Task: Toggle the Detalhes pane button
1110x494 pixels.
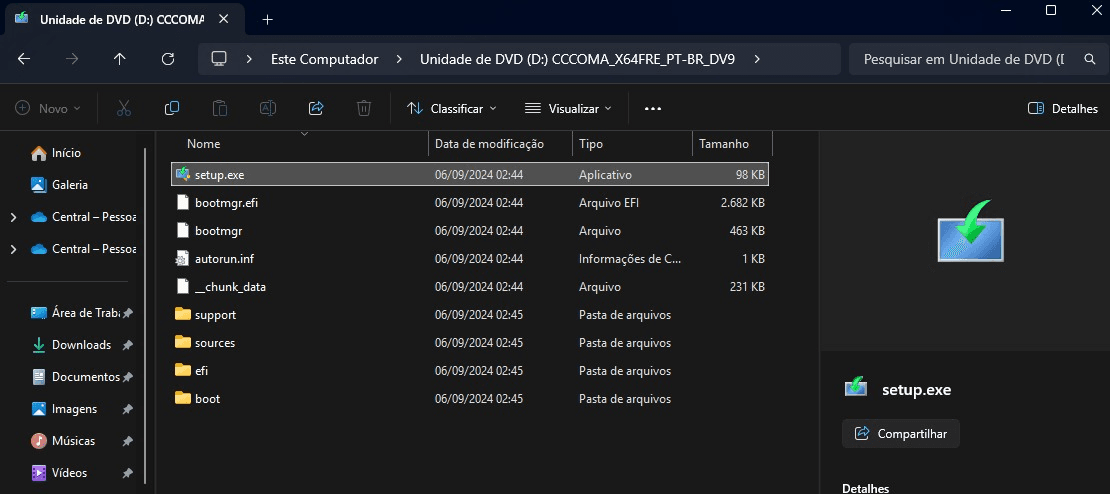Action: click(x=1063, y=108)
